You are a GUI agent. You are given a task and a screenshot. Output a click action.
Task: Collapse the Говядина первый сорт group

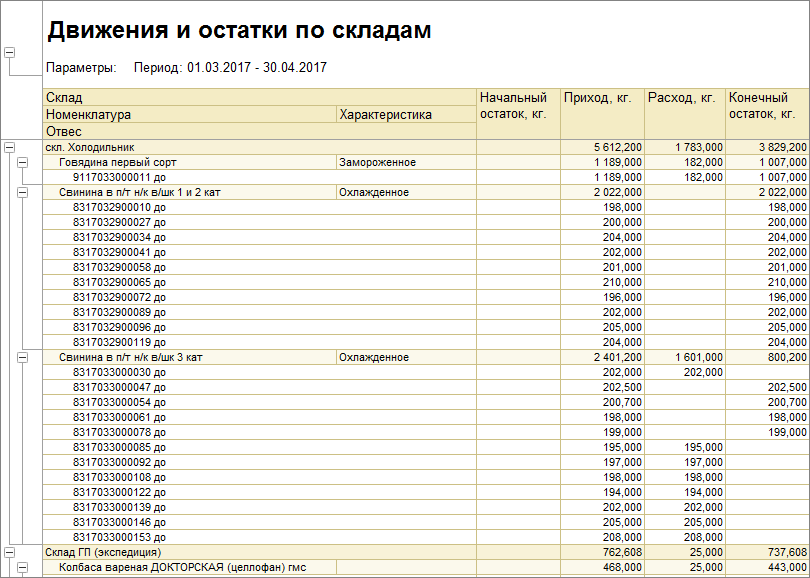pyautogui.click(x=23, y=162)
